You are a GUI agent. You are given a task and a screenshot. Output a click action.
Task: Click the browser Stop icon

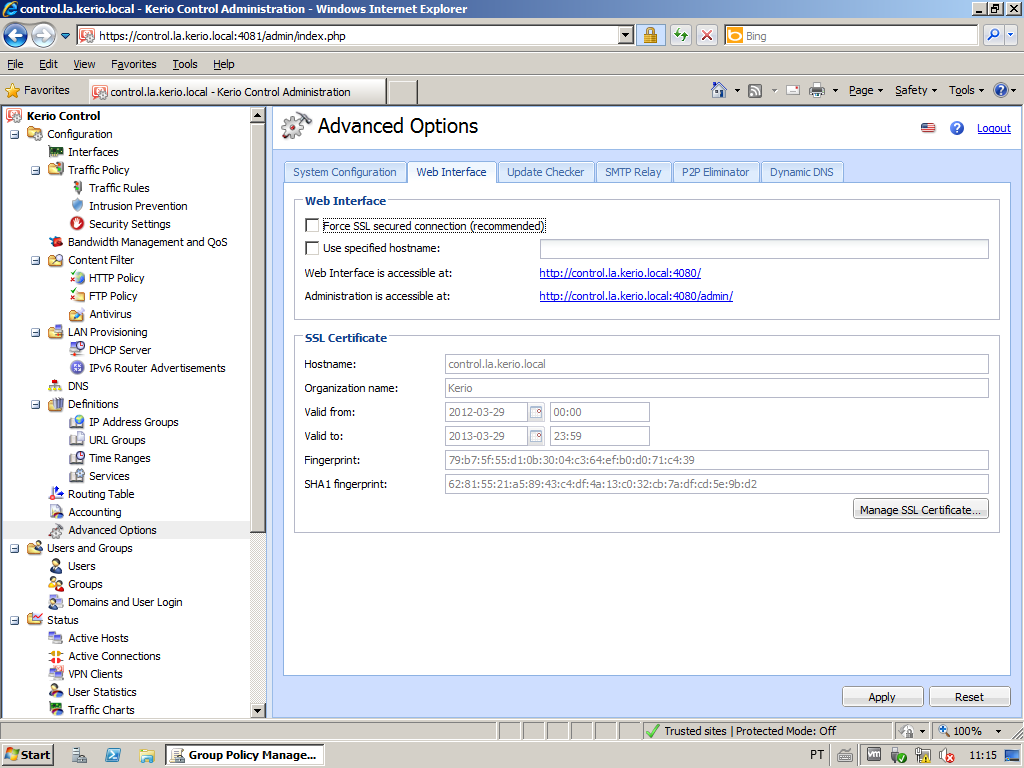pos(707,35)
